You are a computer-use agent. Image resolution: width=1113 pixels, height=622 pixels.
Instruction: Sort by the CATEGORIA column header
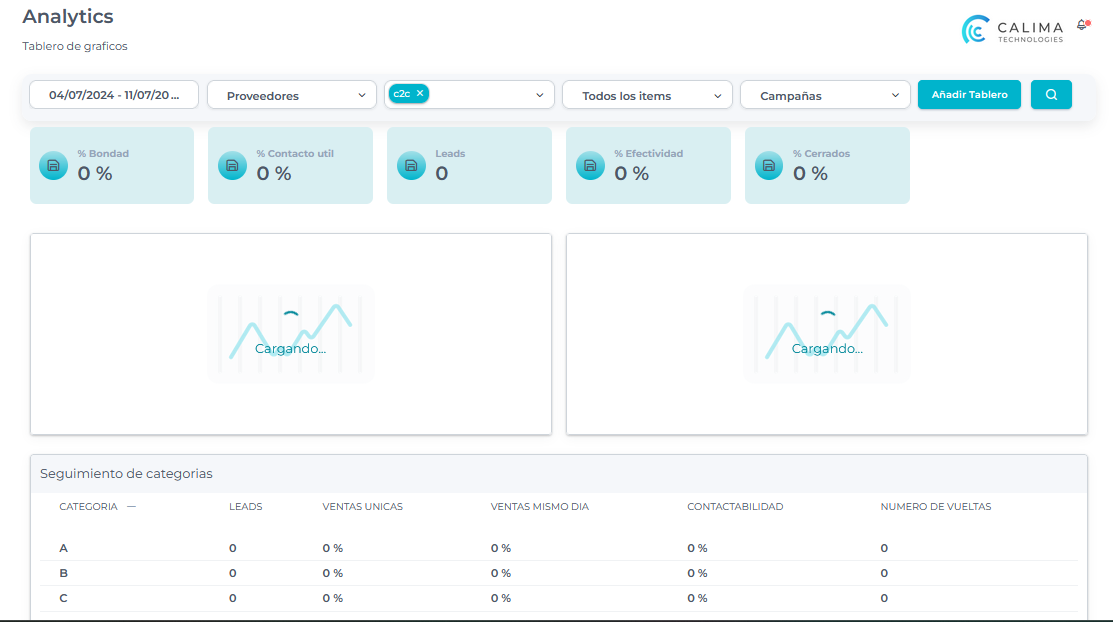[x=88, y=507]
